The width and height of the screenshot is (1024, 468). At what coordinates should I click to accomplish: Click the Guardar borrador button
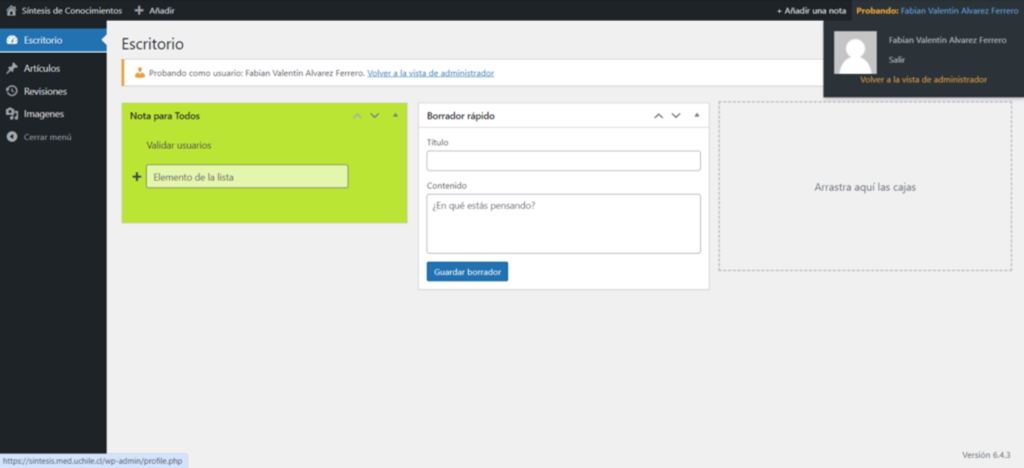467,272
